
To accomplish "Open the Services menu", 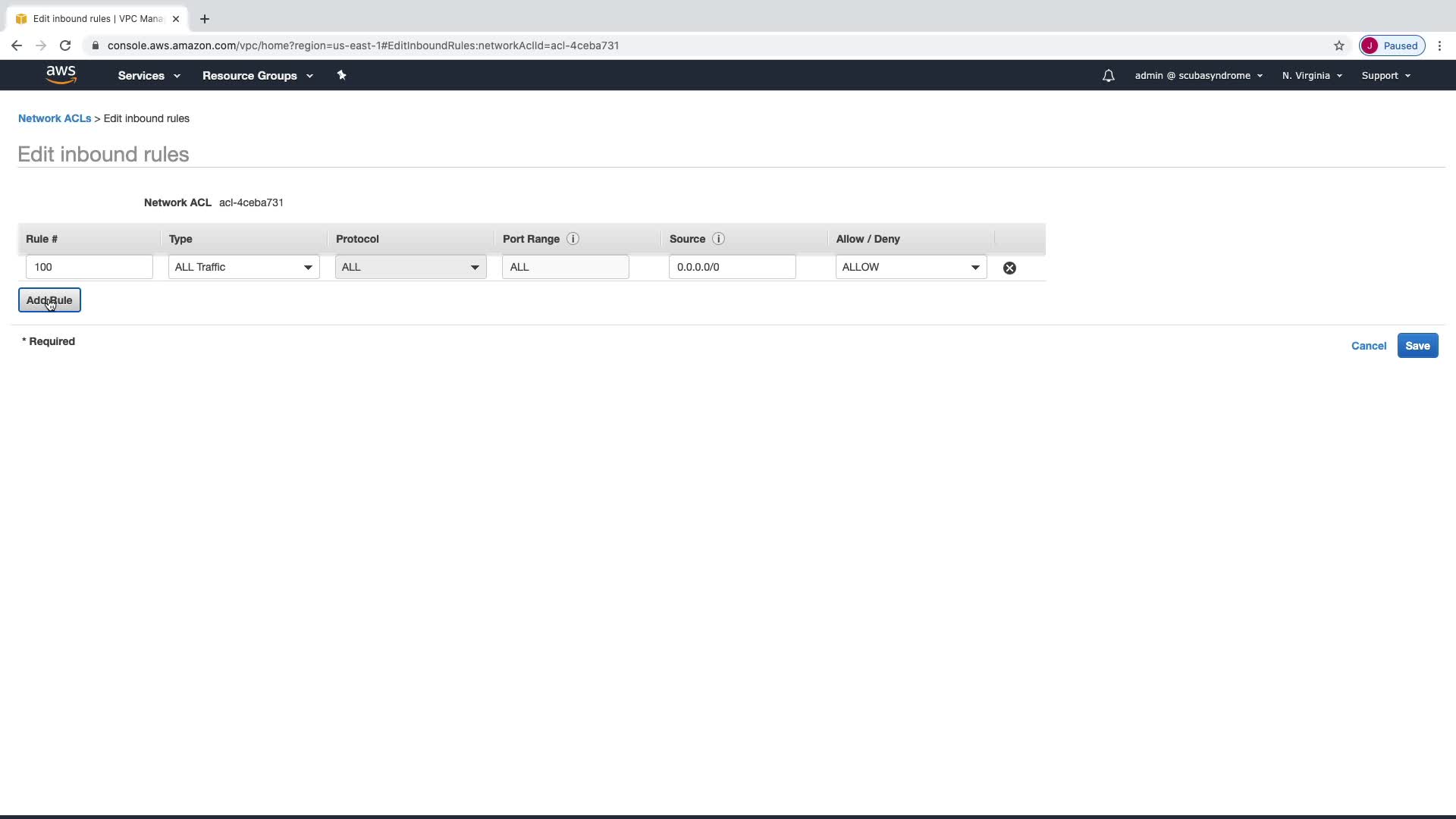I will click(x=149, y=76).
